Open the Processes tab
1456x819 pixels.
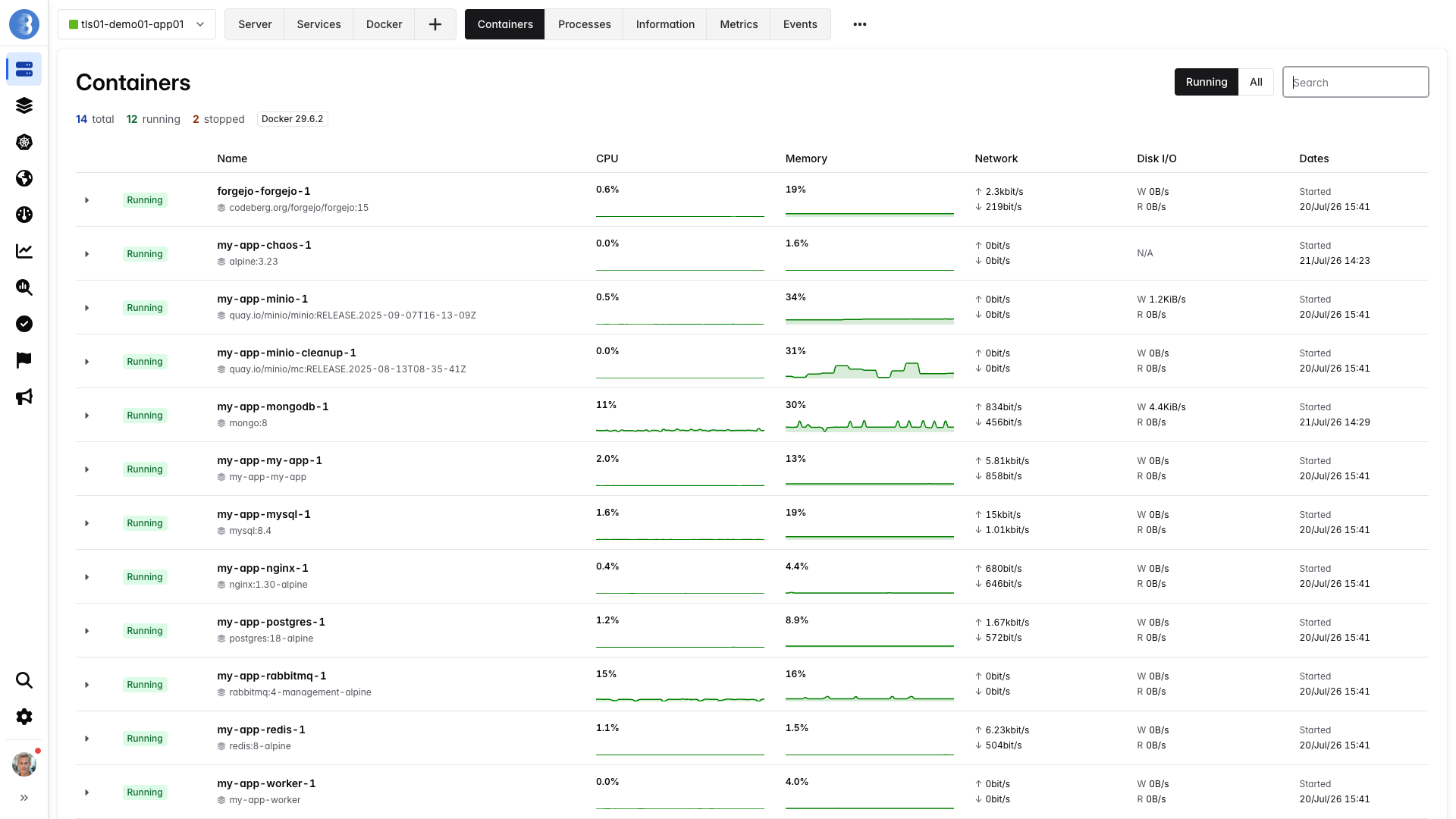tap(584, 24)
